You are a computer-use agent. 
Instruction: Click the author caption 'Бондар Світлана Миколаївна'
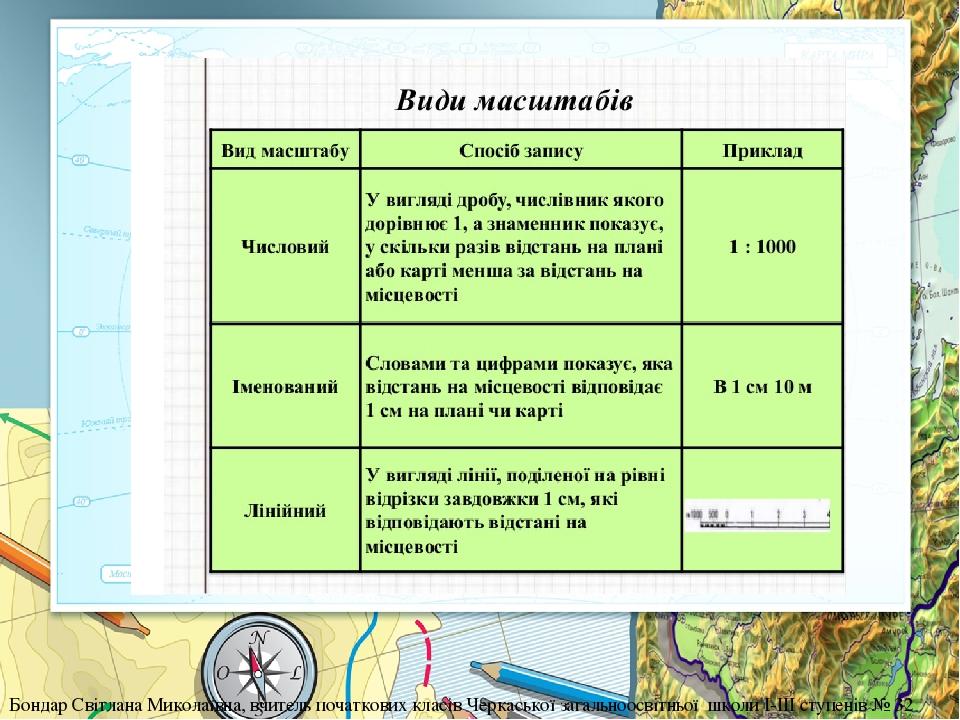coord(127,705)
